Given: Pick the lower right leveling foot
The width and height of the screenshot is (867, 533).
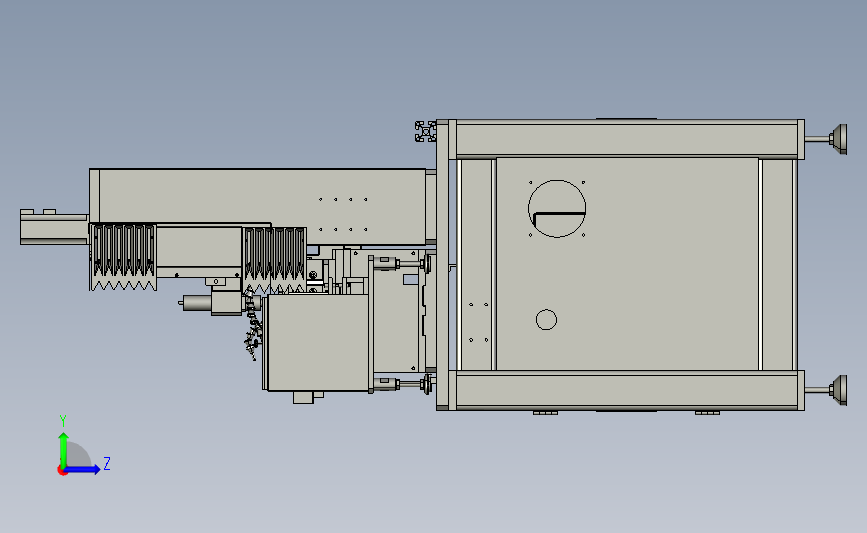Looking at the screenshot, I should [x=827, y=390].
